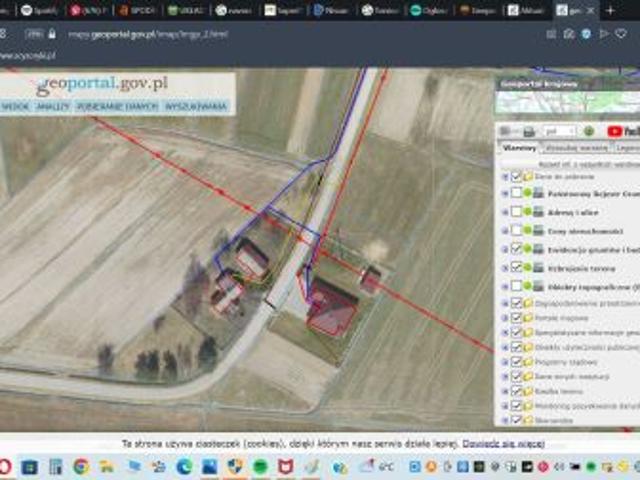Open the POBIERANIE DANYCH menu

(x=117, y=106)
